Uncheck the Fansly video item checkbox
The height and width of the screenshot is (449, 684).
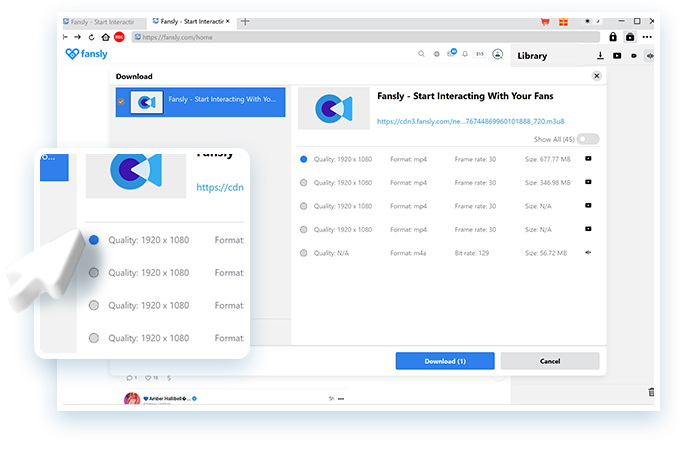pos(121,102)
